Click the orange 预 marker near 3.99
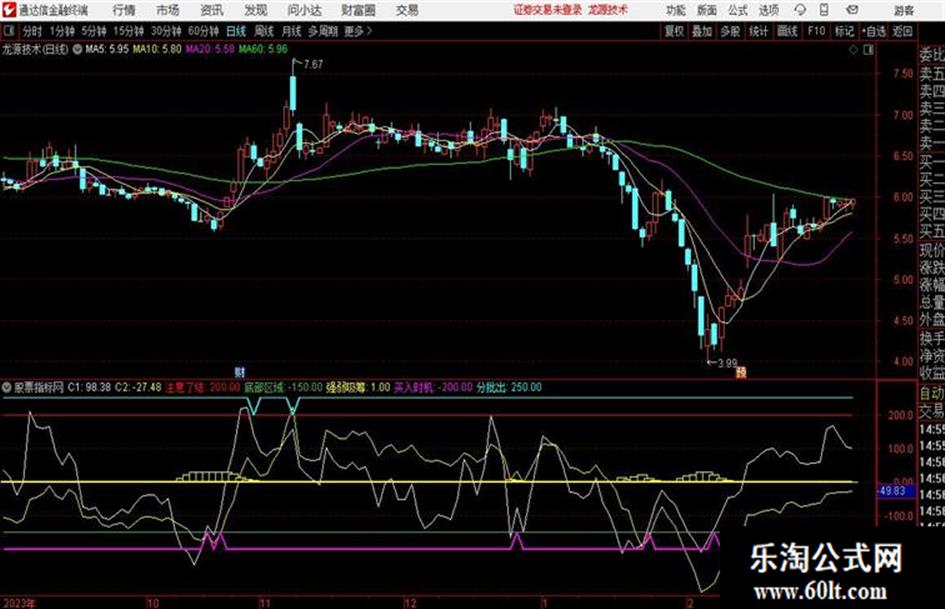Viewport: 945px width, 609px height. click(741, 373)
